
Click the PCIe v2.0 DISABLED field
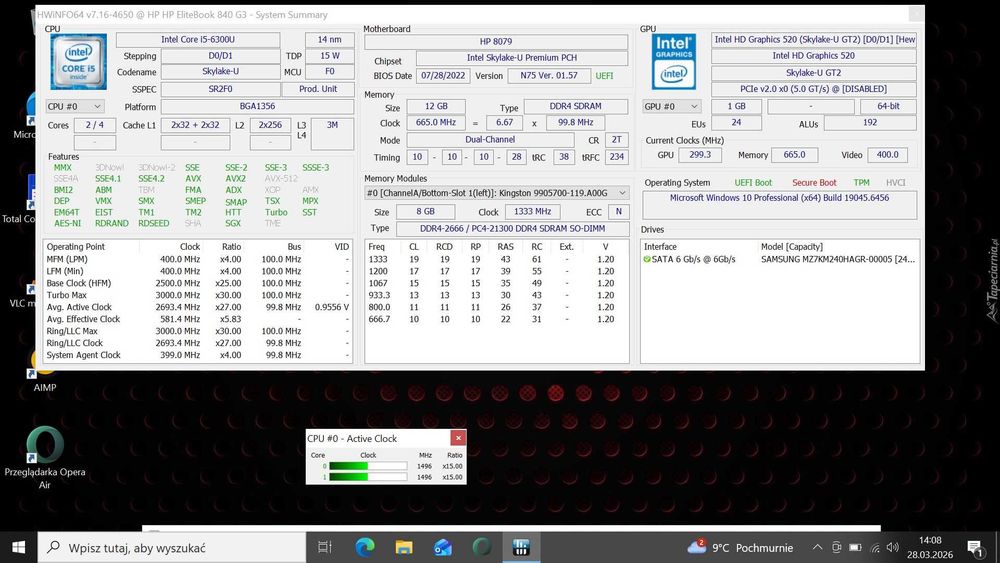pos(814,89)
